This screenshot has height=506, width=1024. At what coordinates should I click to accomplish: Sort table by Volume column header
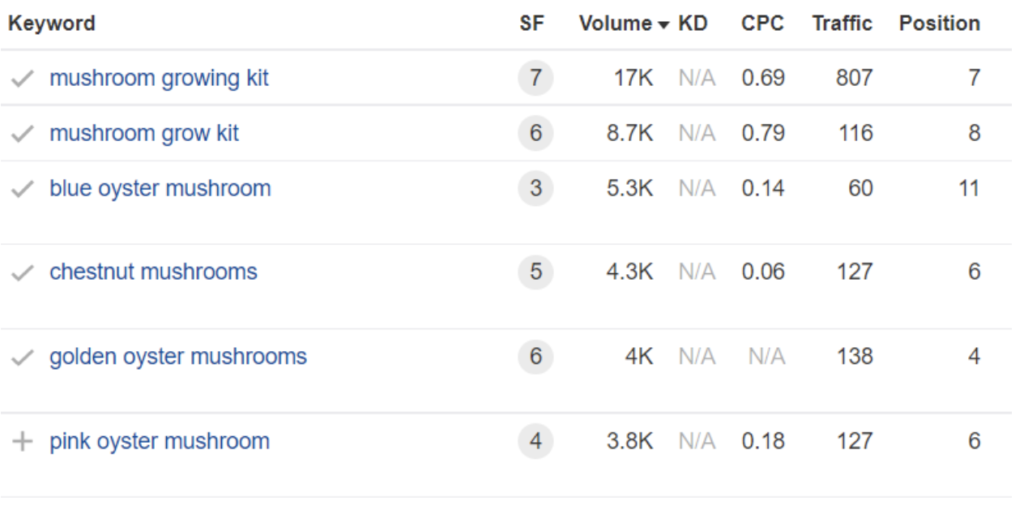pos(615,24)
